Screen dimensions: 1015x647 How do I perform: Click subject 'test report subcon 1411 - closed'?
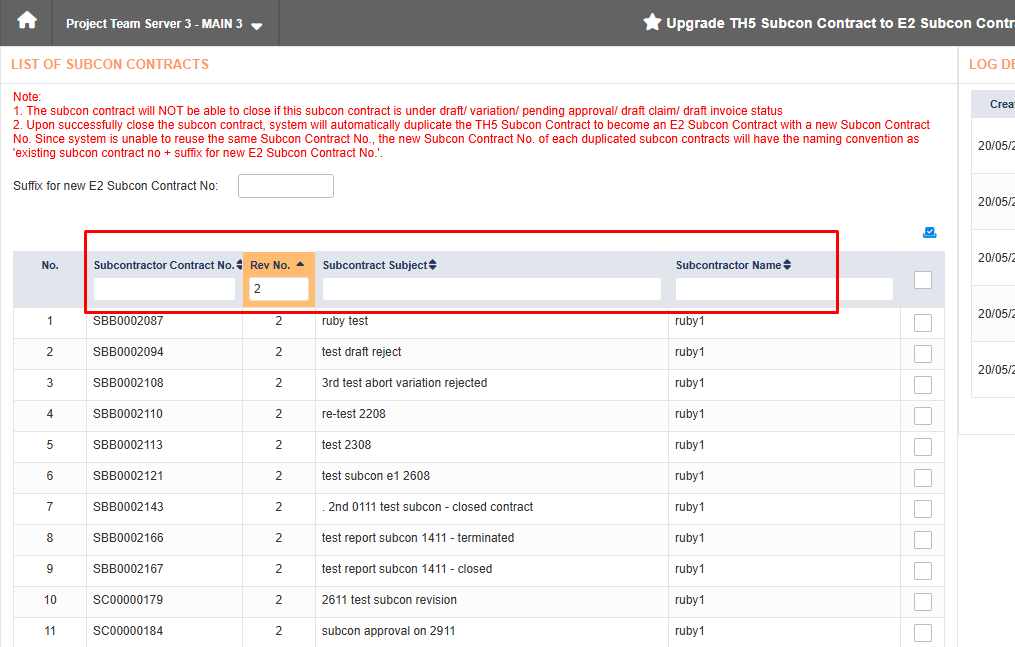click(407, 569)
